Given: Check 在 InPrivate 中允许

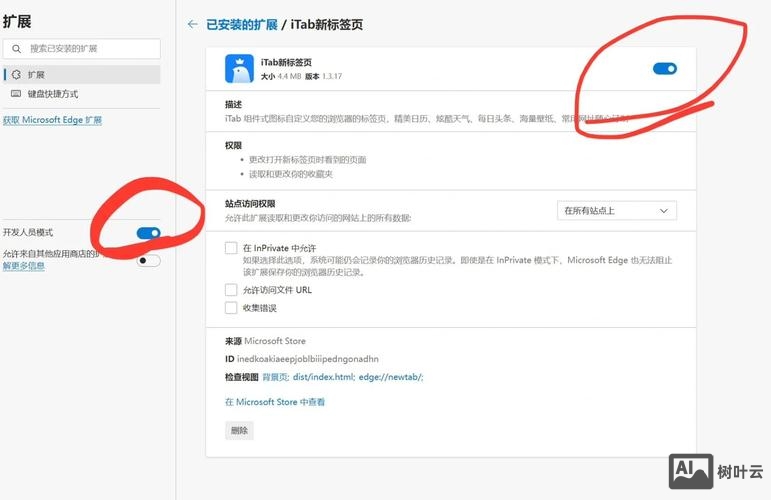Looking at the screenshot, I should [231, 248].
